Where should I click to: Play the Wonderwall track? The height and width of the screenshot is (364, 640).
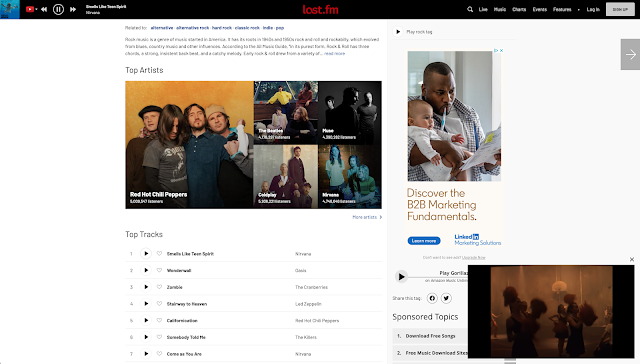pyautogui.click(x=146, y=270)
